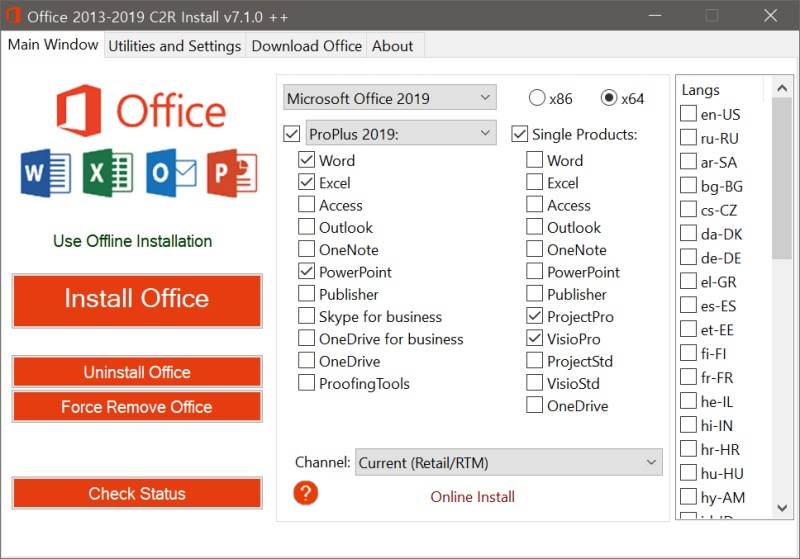Check OneNote under Single Products
Image resolution: width=800 pixels, height=559 pixels.
tap(534, 249)
